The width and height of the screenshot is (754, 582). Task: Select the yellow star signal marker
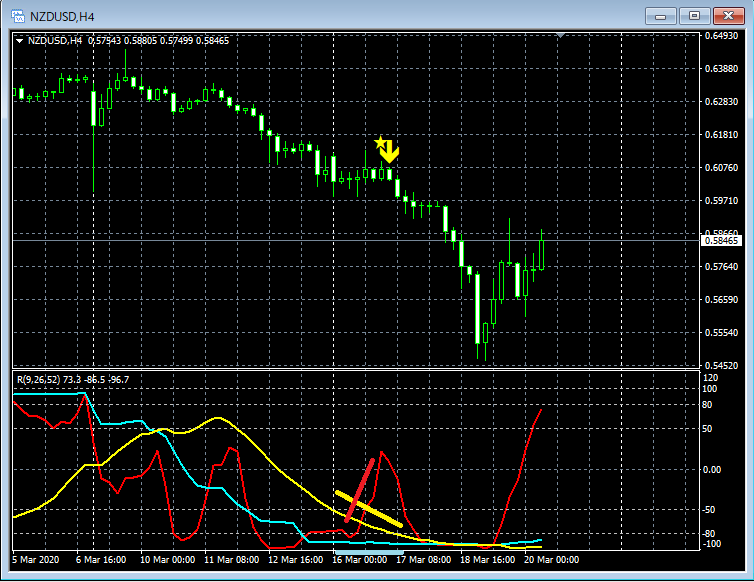coord(380,142)
